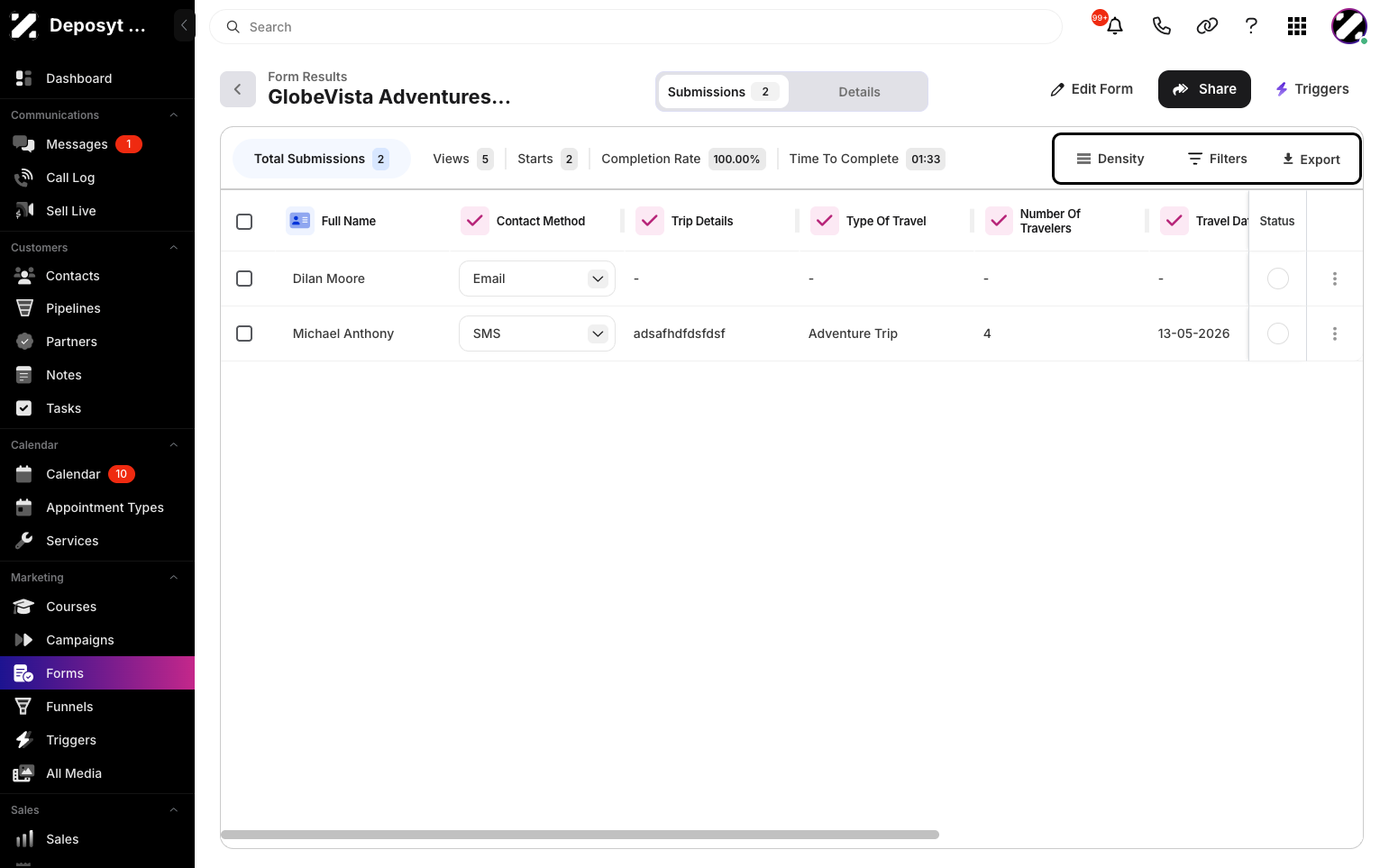The width and height of the screenshot is (1389, 868).
Task: Select all rows with header checkbox
Action: coord(244,222)
